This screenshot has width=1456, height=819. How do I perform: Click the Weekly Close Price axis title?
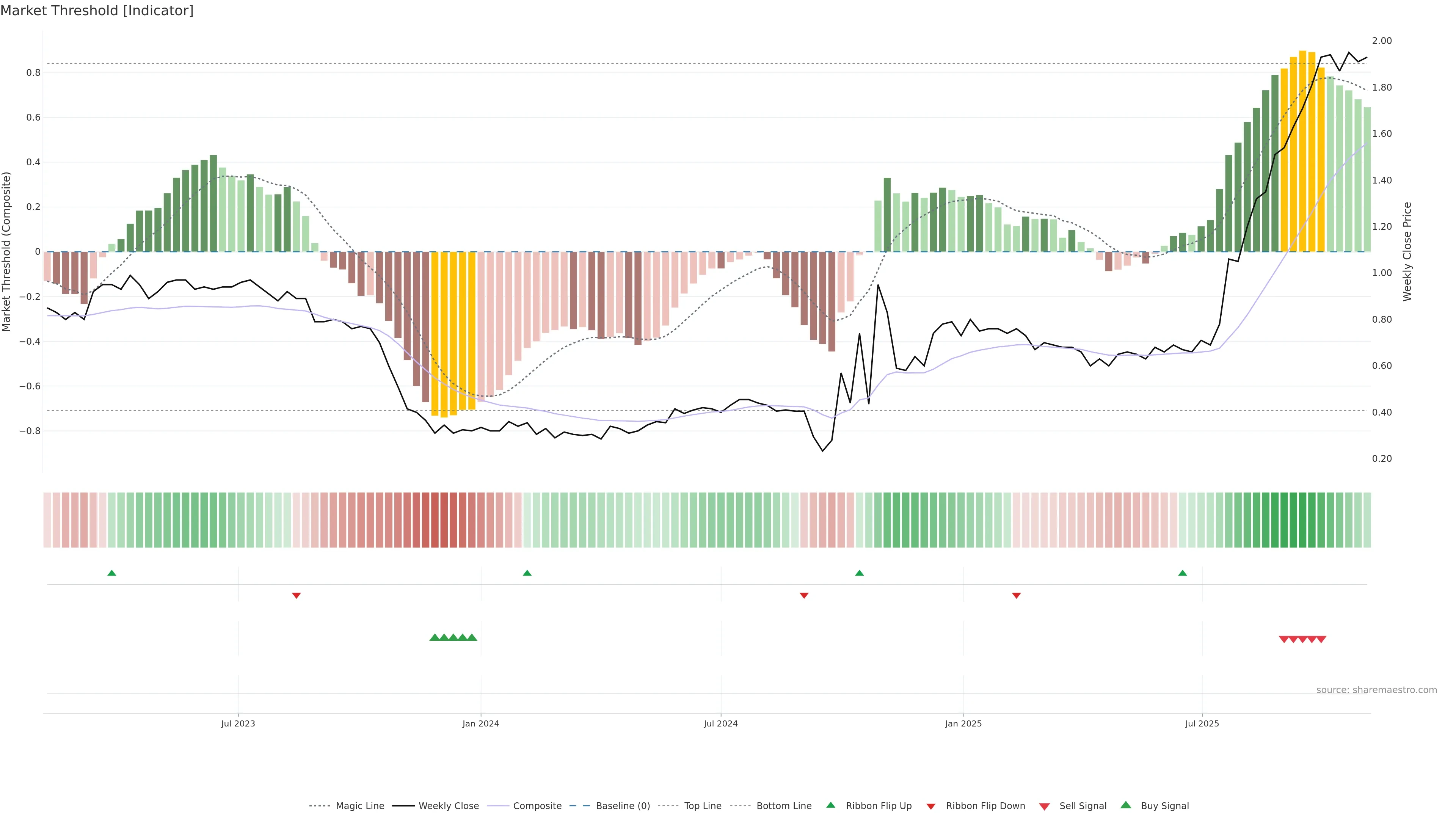point(1407,251)
